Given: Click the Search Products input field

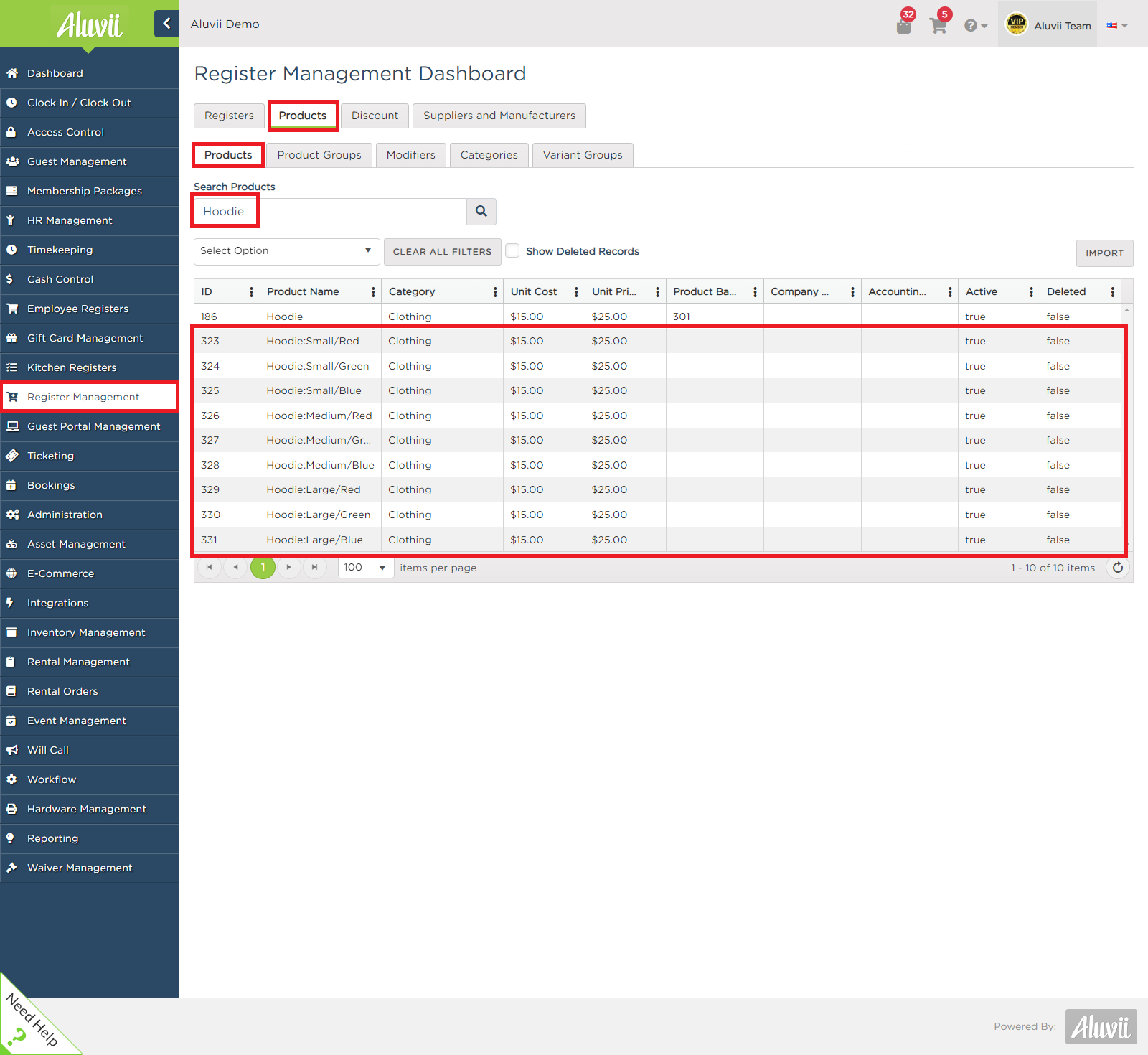Looking at the screenshot, I should point(330,211).
